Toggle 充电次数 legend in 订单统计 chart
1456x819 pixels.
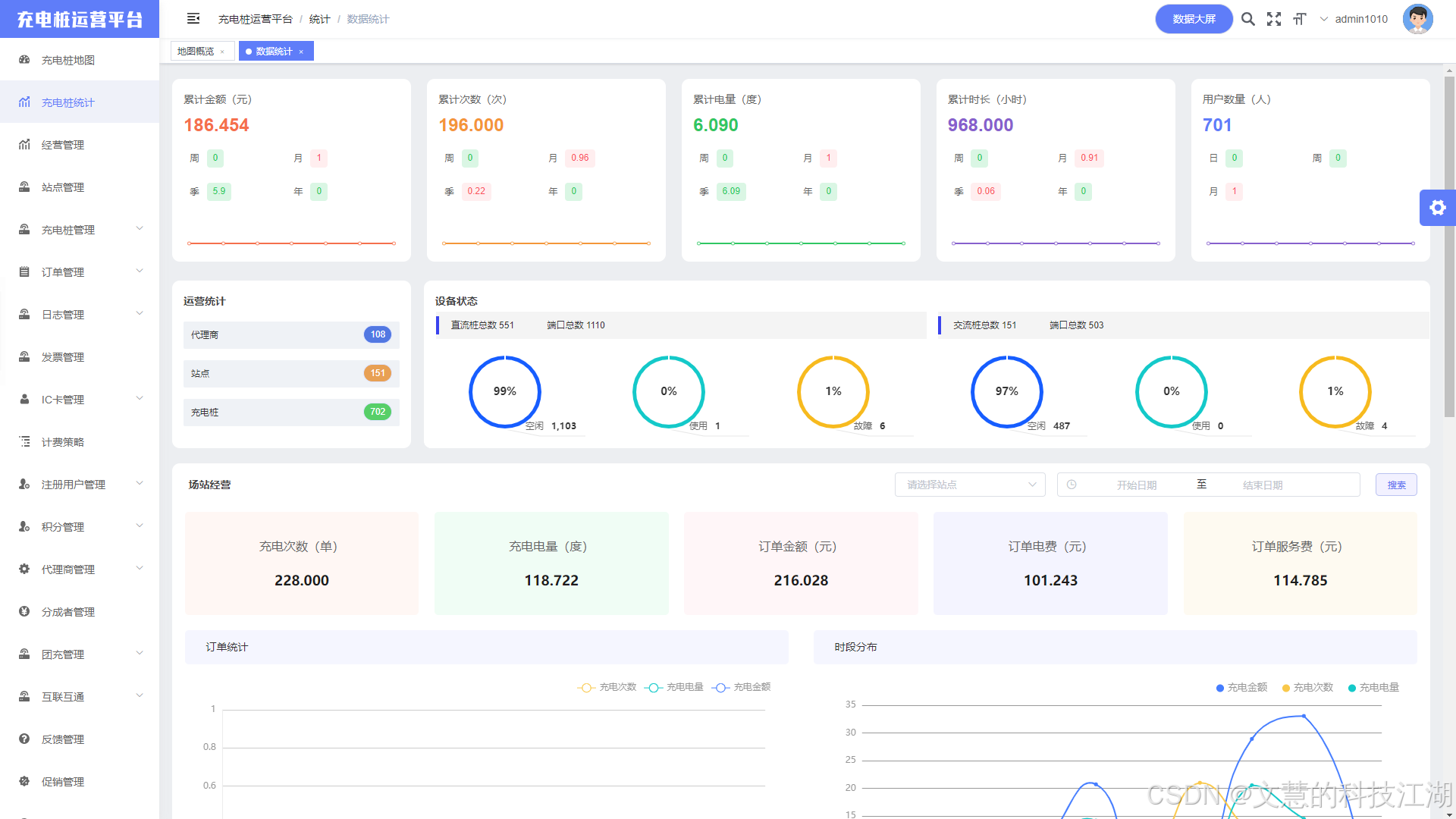click(607, 687)
